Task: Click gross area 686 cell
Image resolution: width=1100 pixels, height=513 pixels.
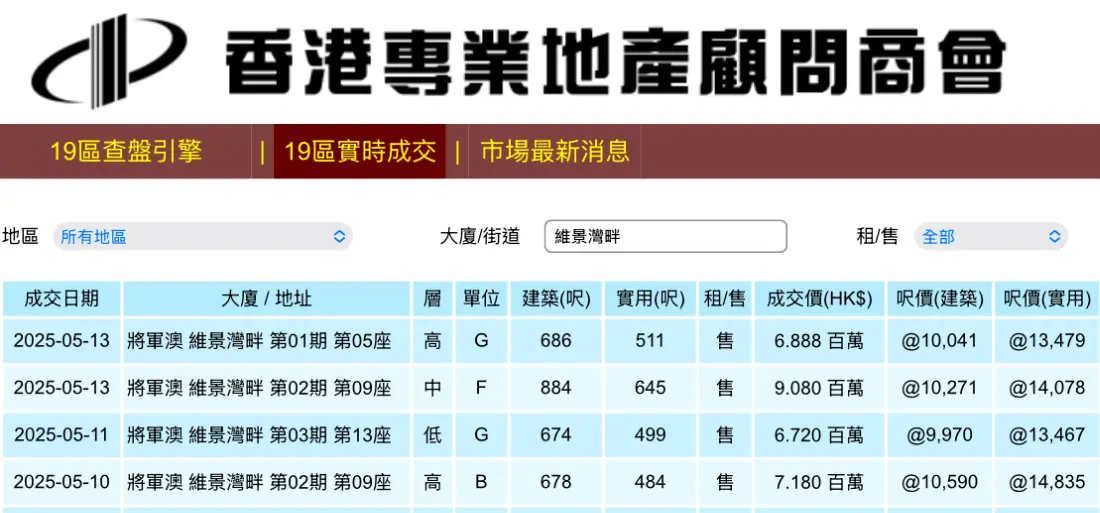Action: (556, 342)
